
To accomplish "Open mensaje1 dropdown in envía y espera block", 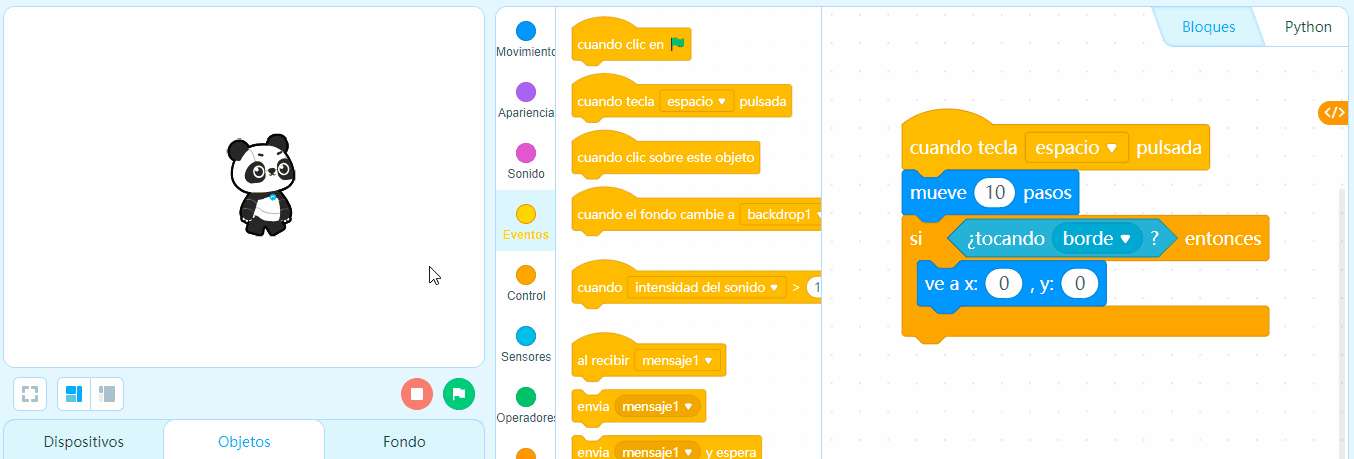I will (657, 452).
